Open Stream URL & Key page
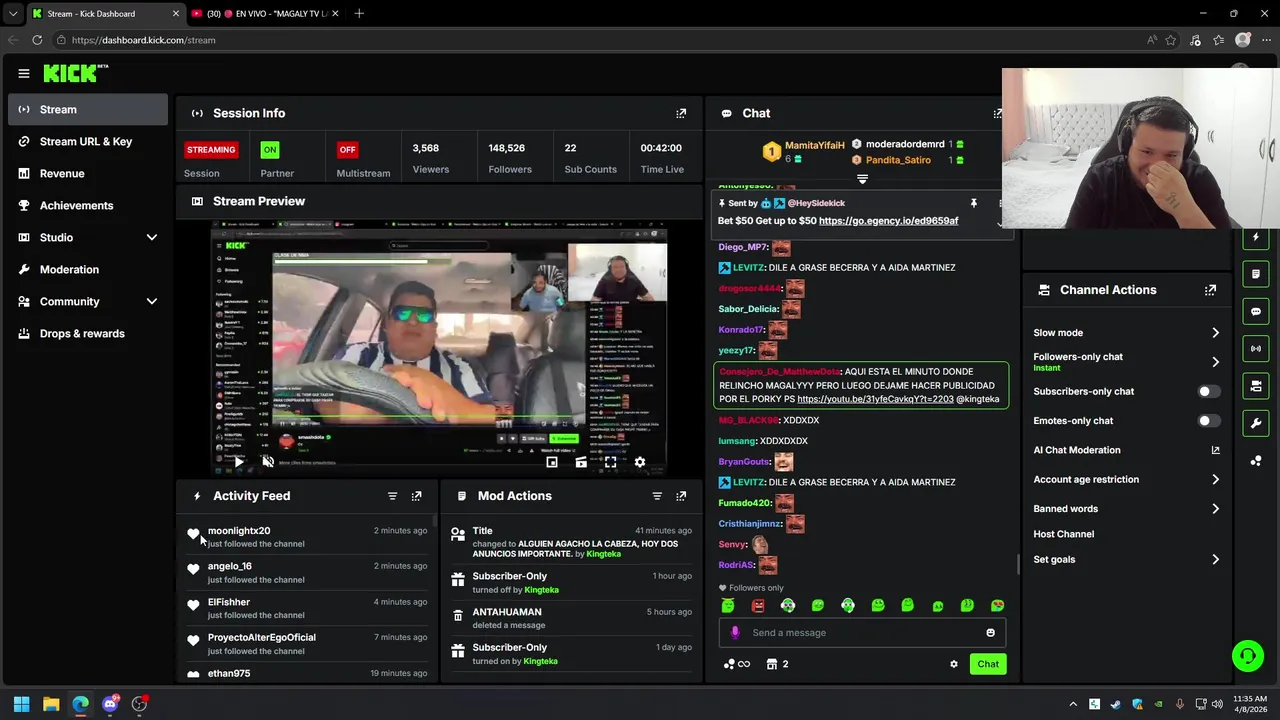Viewport: 1280px width, 720px height. [x=88, y=142]
